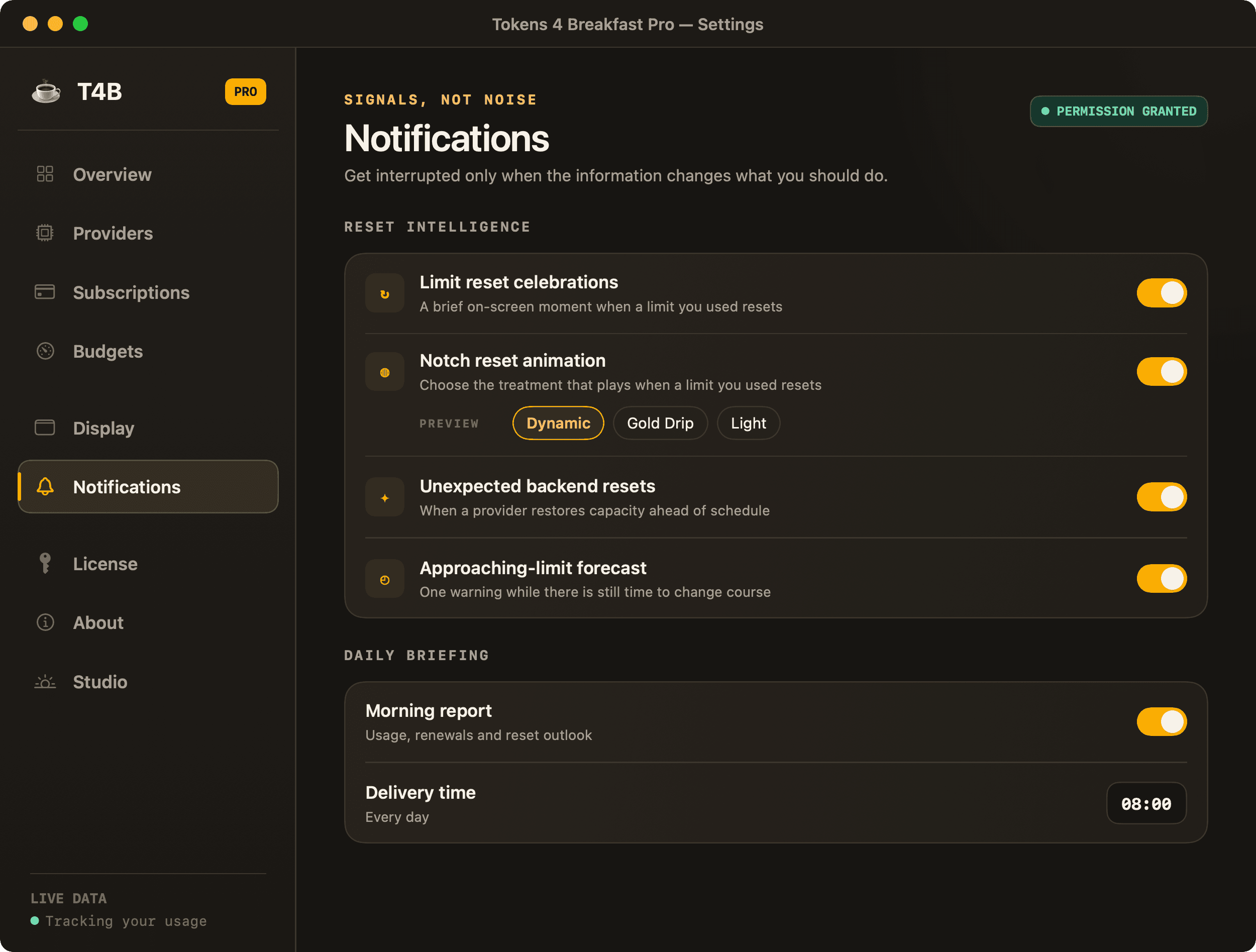Click the Permission Granted status badge
This screenshot has width=1256, height=952.
[x=1118, y=111]
